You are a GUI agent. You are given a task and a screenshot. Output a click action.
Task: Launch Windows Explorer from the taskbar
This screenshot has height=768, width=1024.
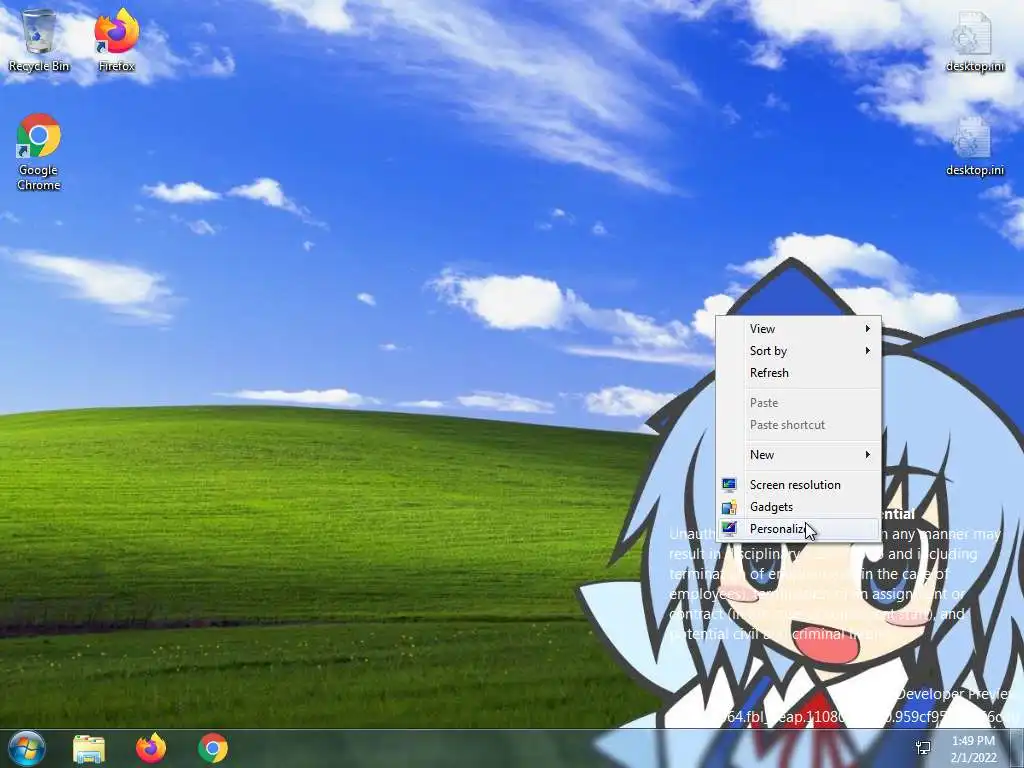[x=89, y=748]
